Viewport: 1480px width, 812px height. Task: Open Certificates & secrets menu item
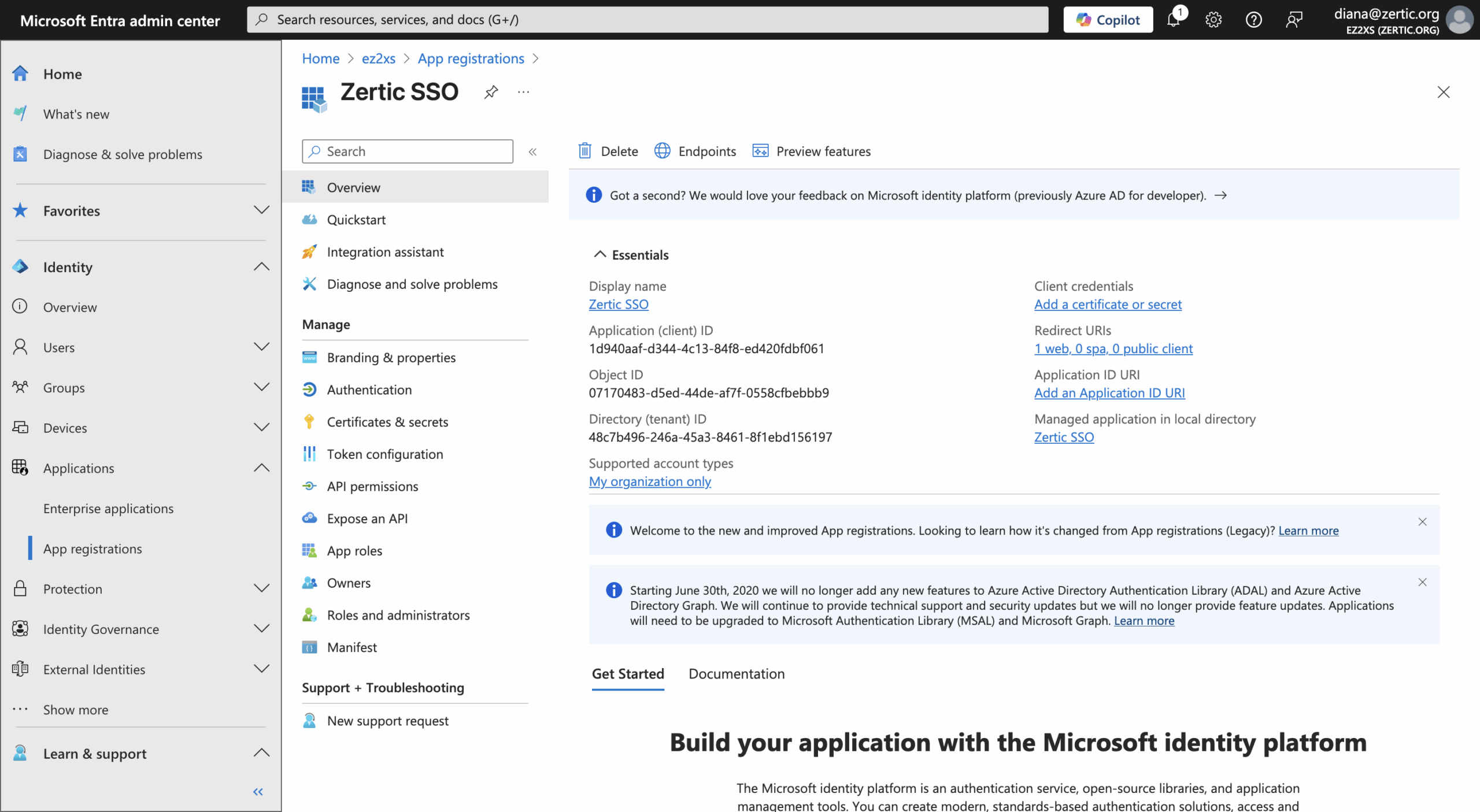[387, 422]
